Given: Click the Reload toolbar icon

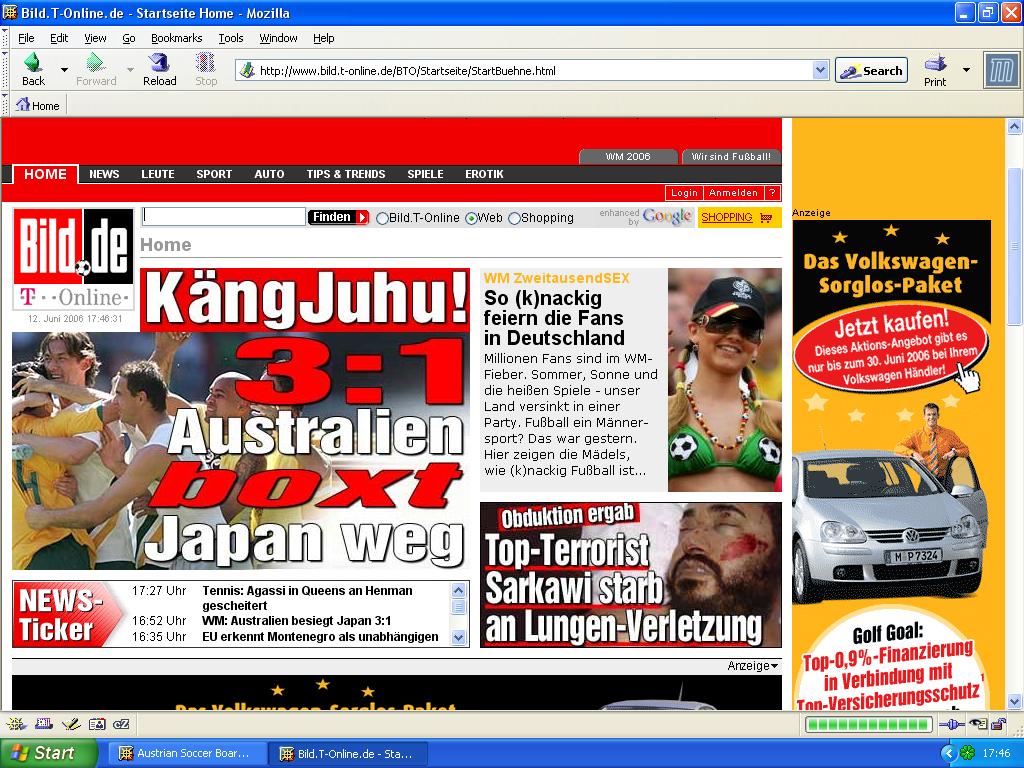Looking at the screenshot, I should click(x=159, y=69).
